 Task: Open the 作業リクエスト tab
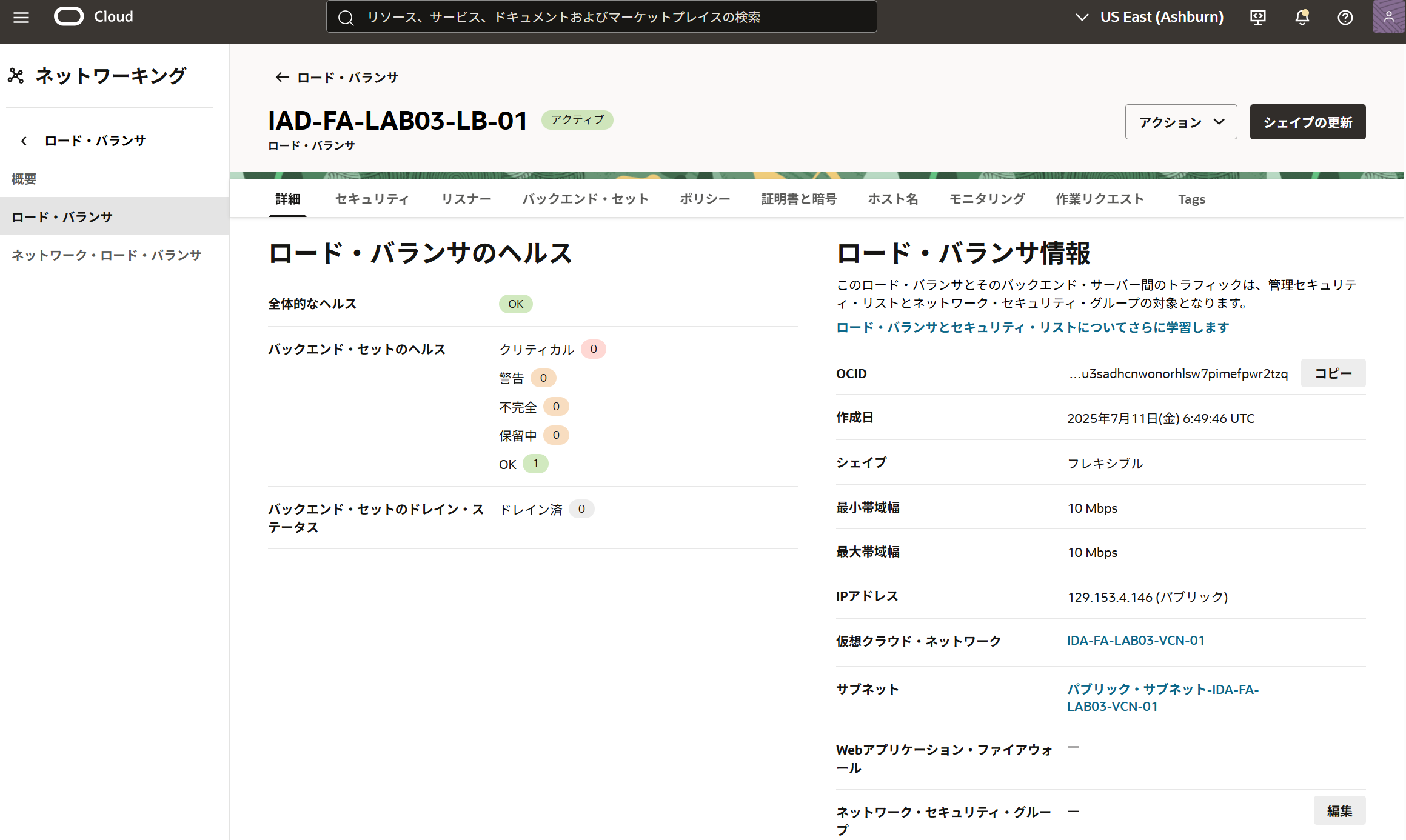click(1099, 199)
